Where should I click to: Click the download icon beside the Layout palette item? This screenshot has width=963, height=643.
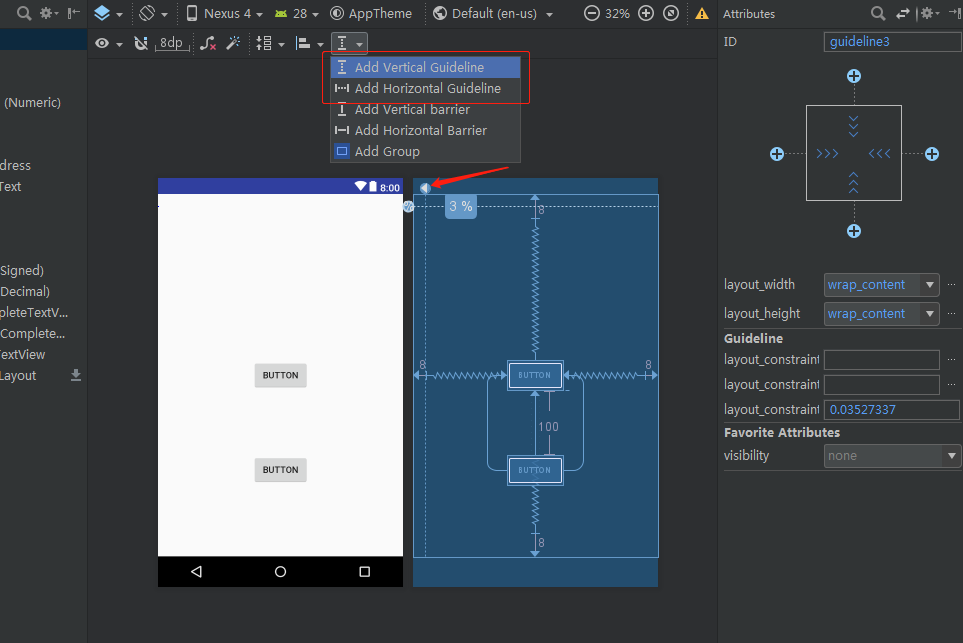(76, 375)
